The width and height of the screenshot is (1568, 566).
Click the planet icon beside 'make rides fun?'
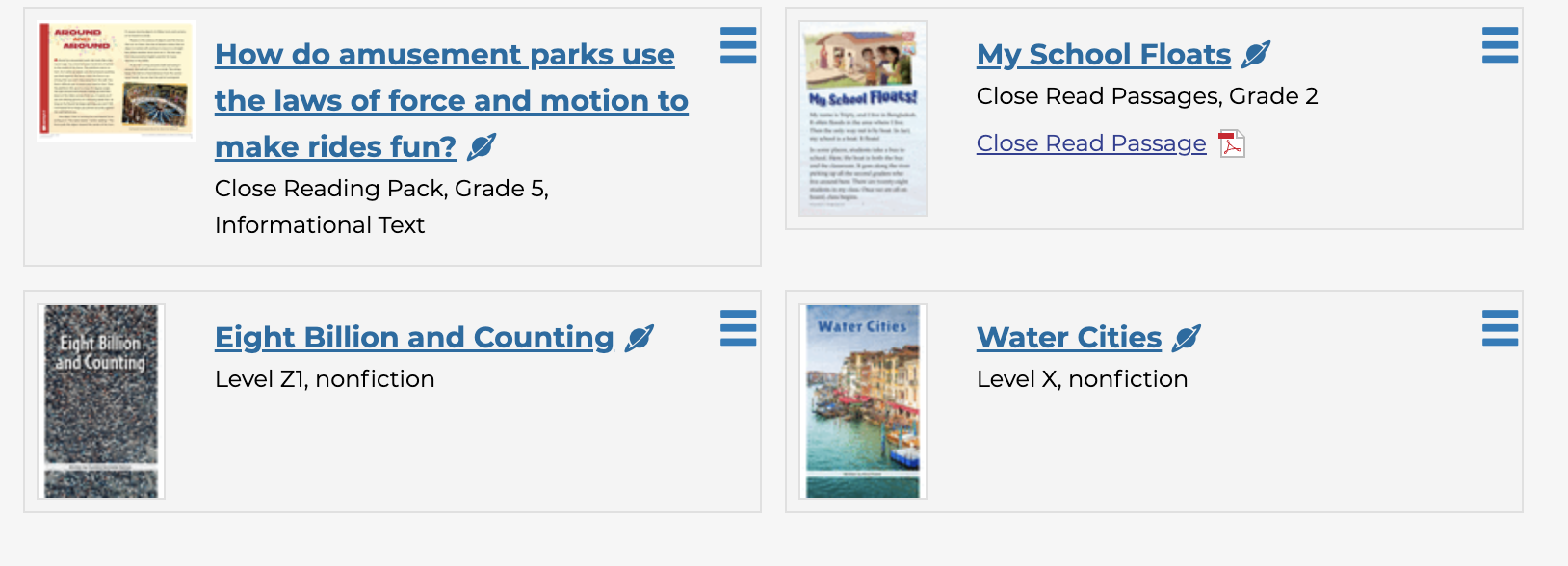(x=482, y=146)
